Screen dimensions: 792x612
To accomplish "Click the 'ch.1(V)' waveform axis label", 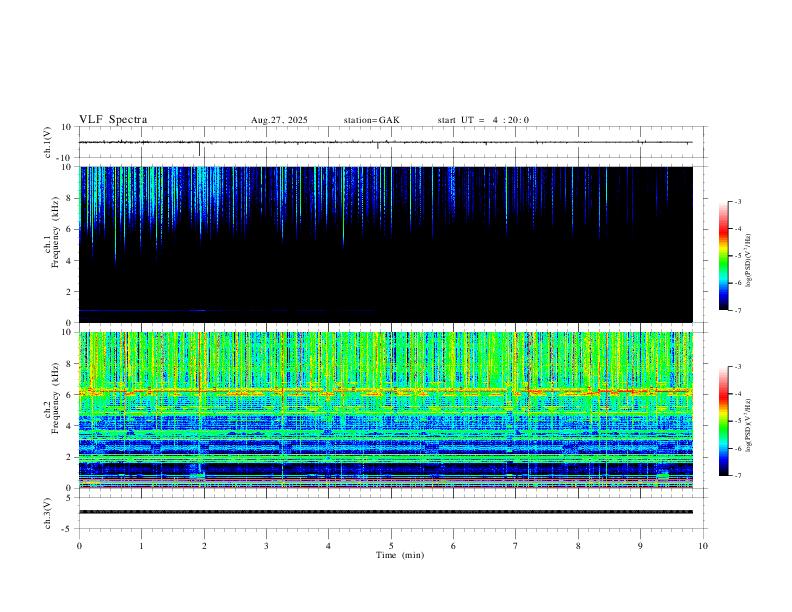I will coord(48,142).
